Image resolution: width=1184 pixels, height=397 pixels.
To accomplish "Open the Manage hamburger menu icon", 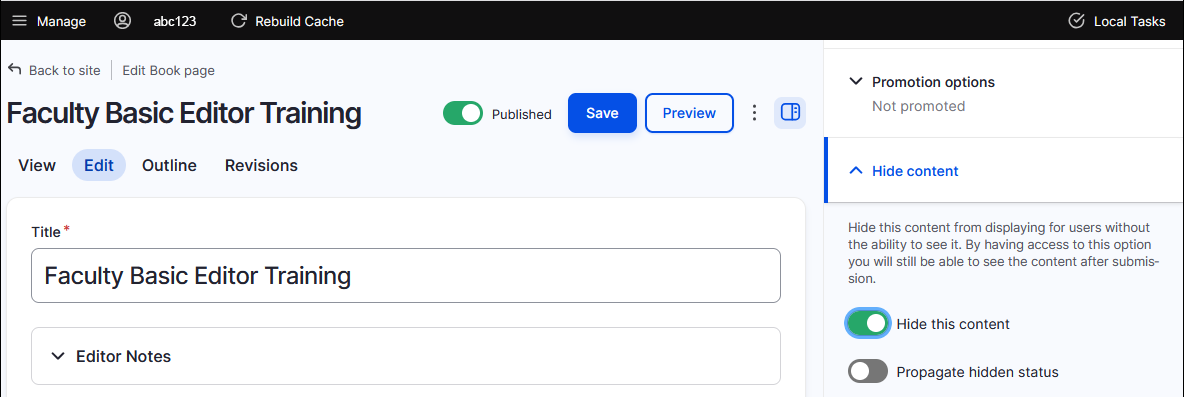I will click(20, 21).
